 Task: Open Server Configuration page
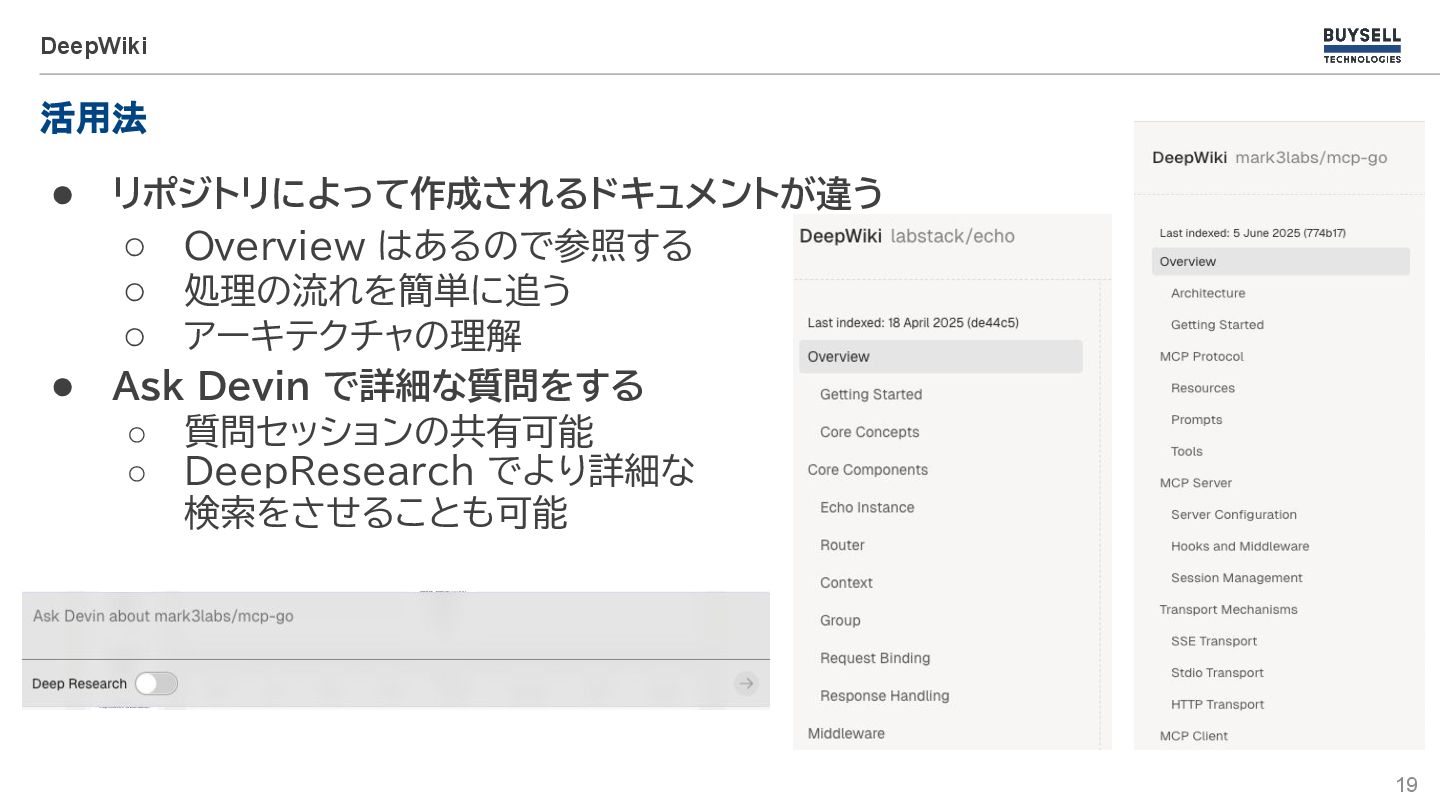pos(1234,515)
